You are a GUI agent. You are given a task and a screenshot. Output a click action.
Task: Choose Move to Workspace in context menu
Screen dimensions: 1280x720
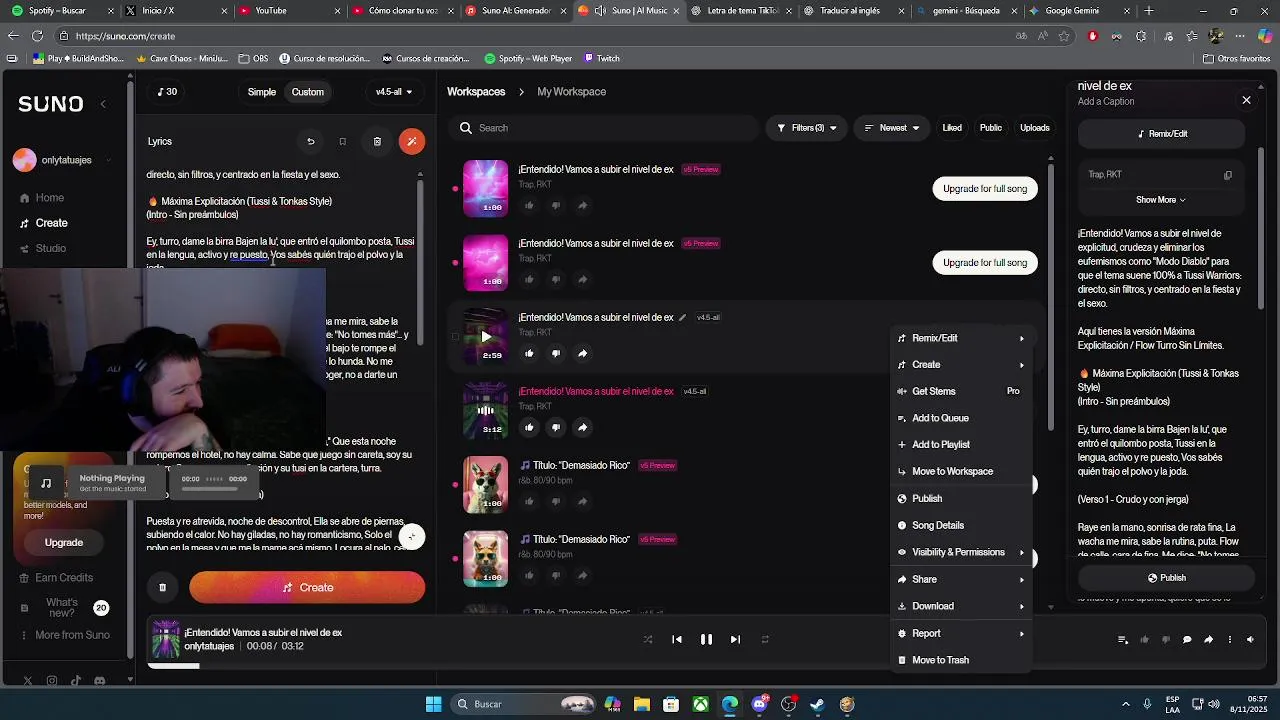[961, 472]
